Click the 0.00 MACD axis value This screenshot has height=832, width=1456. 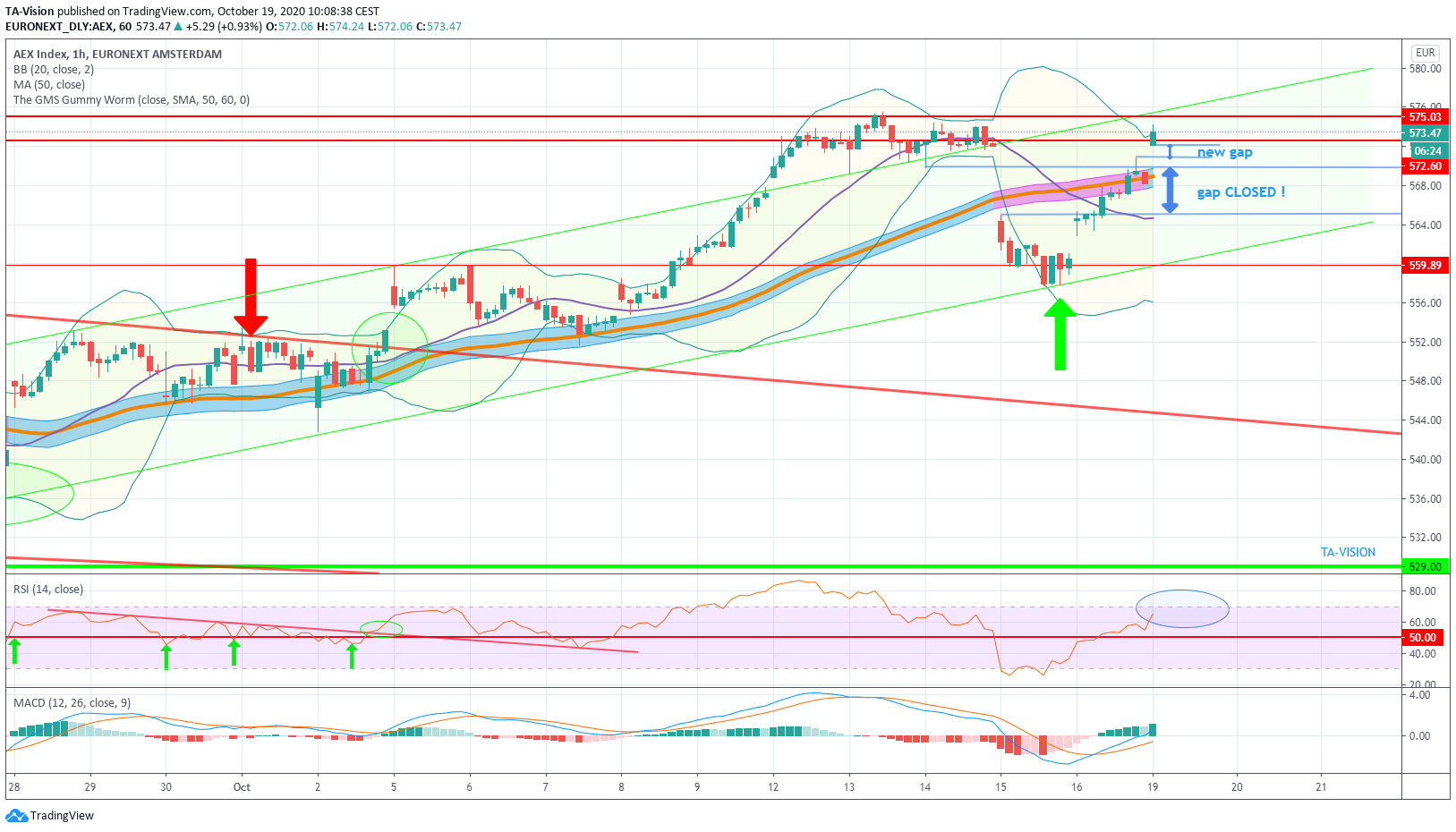(x=1419, y=735)
